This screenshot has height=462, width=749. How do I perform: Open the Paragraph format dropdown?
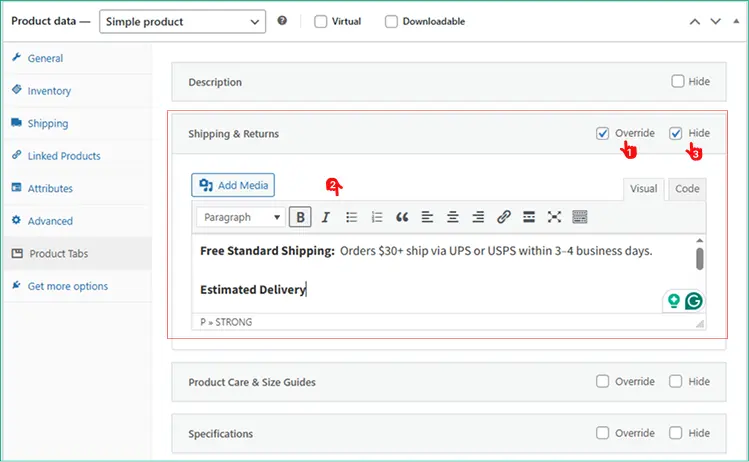point(241,217)
